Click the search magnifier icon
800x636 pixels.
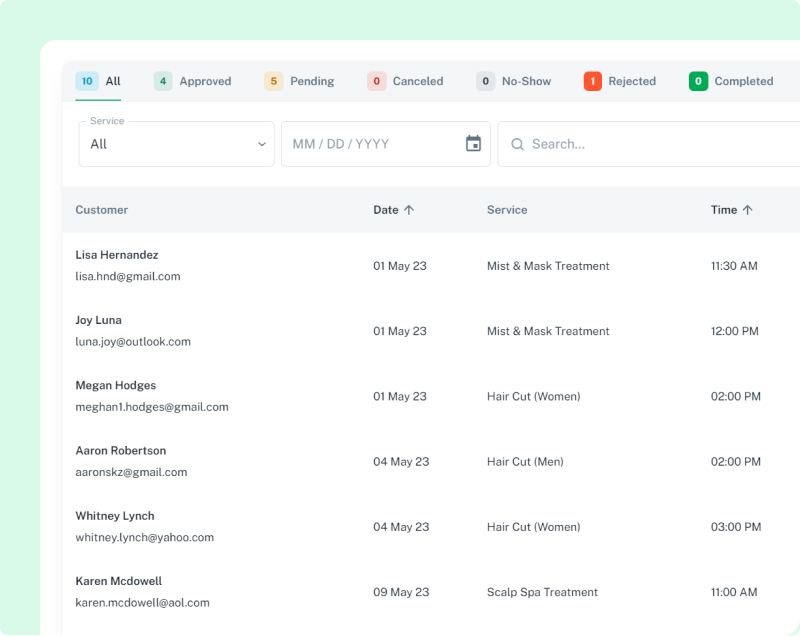tap(517, 144)
